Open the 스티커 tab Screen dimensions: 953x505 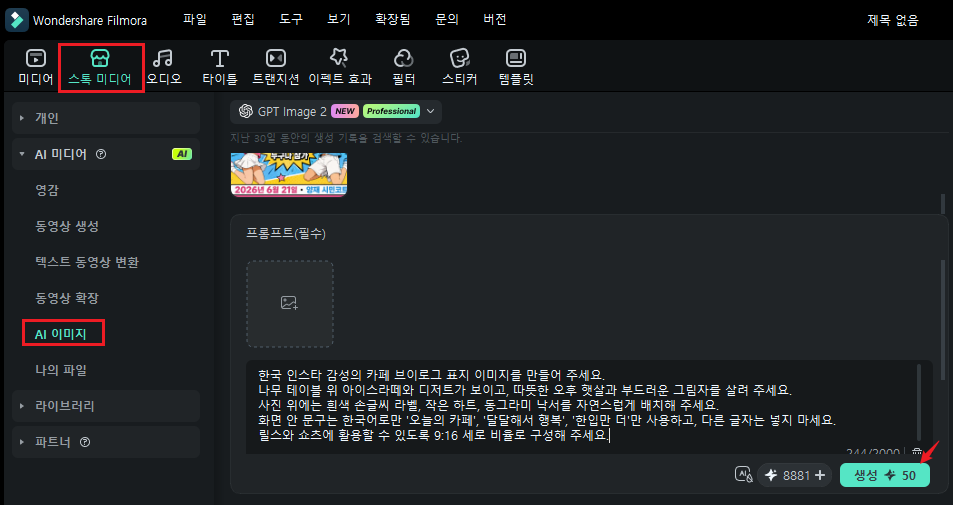click(x=459, y=67)
